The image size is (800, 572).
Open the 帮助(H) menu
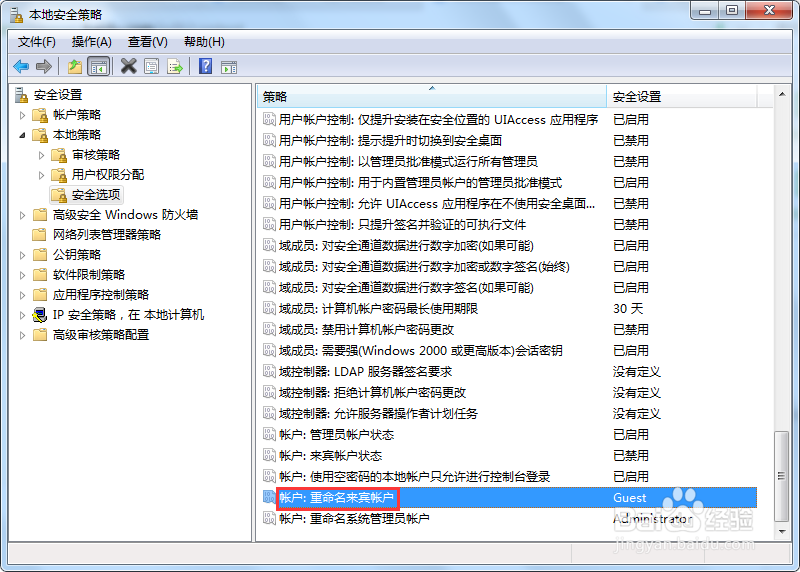[204, 42]
